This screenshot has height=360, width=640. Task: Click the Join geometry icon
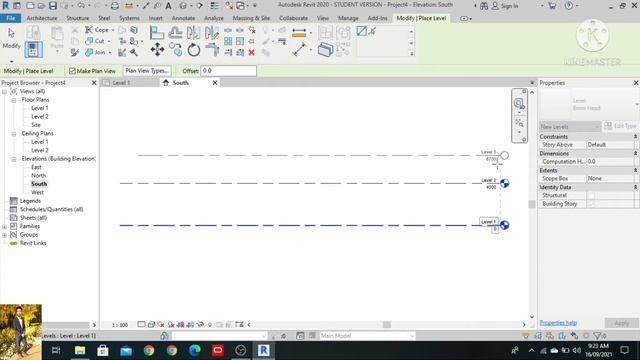[x=89, y=52]
